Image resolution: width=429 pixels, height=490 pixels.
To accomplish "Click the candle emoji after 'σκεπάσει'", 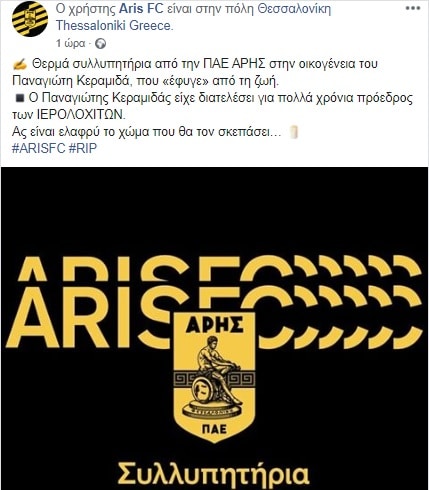I will [x=294, y=132].
